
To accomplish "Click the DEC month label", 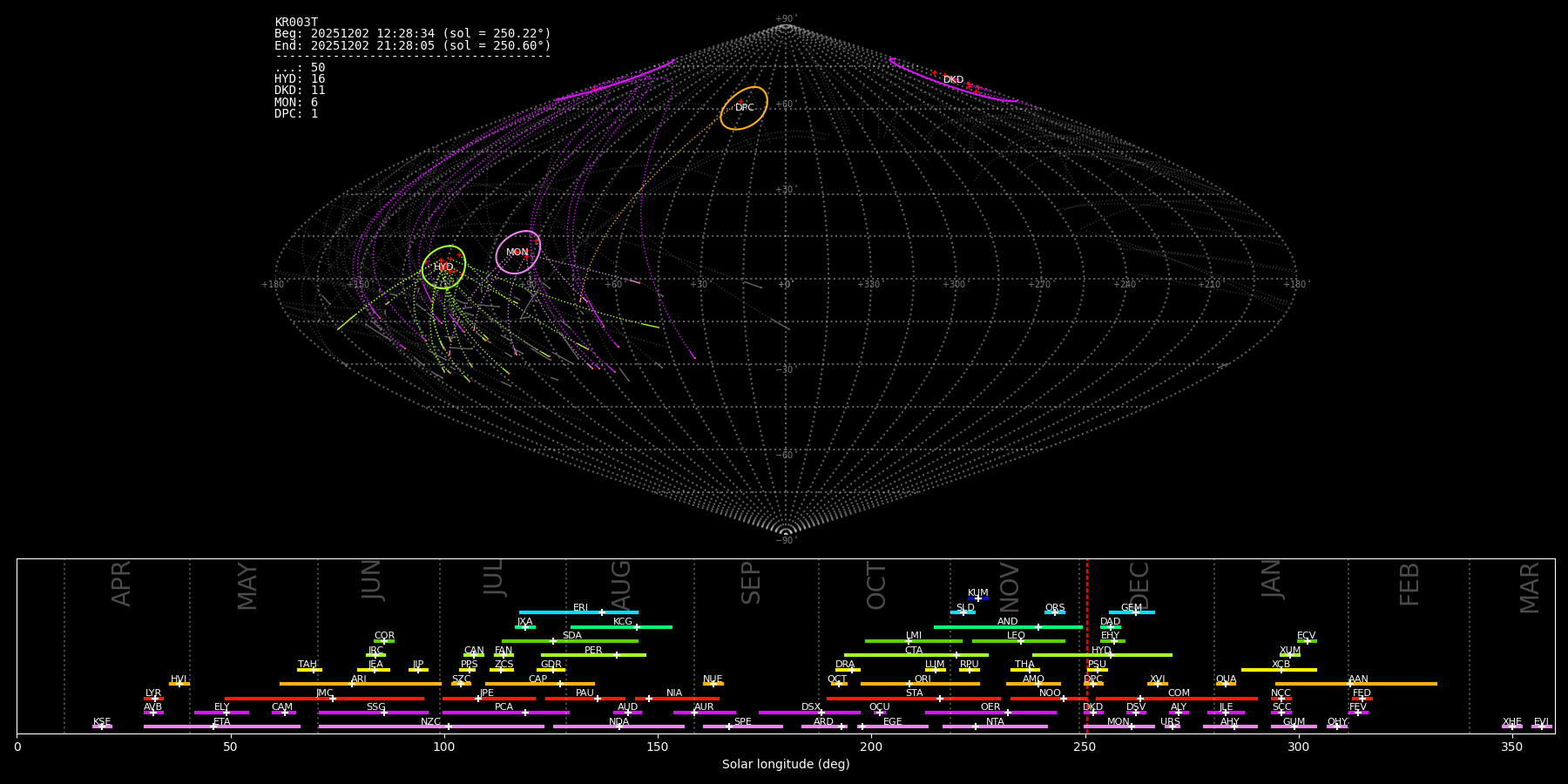I will 1139,585.
